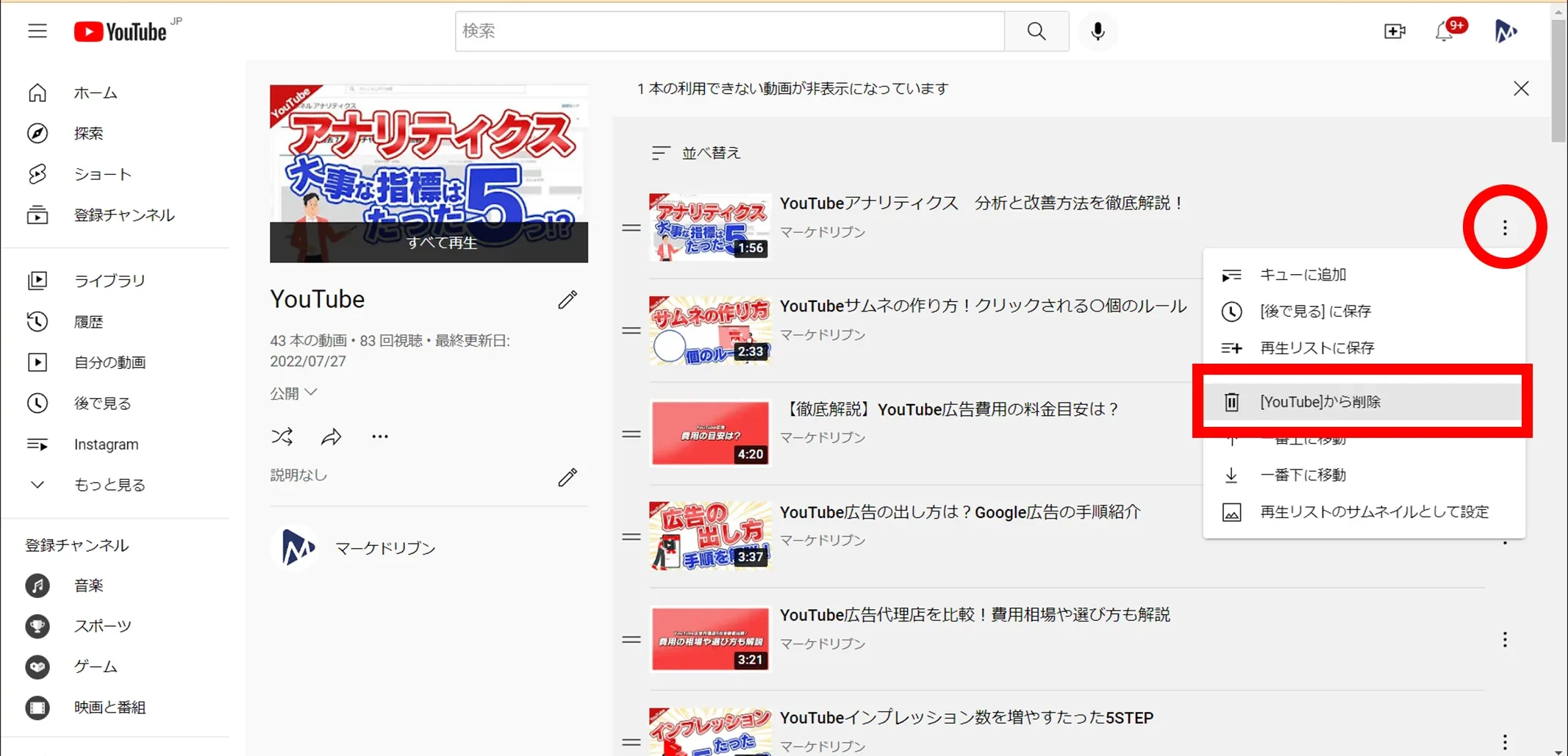This screenshot has height=756, width=1568.
Task: Click the search magnifier button
Action: pos(1037,31)
